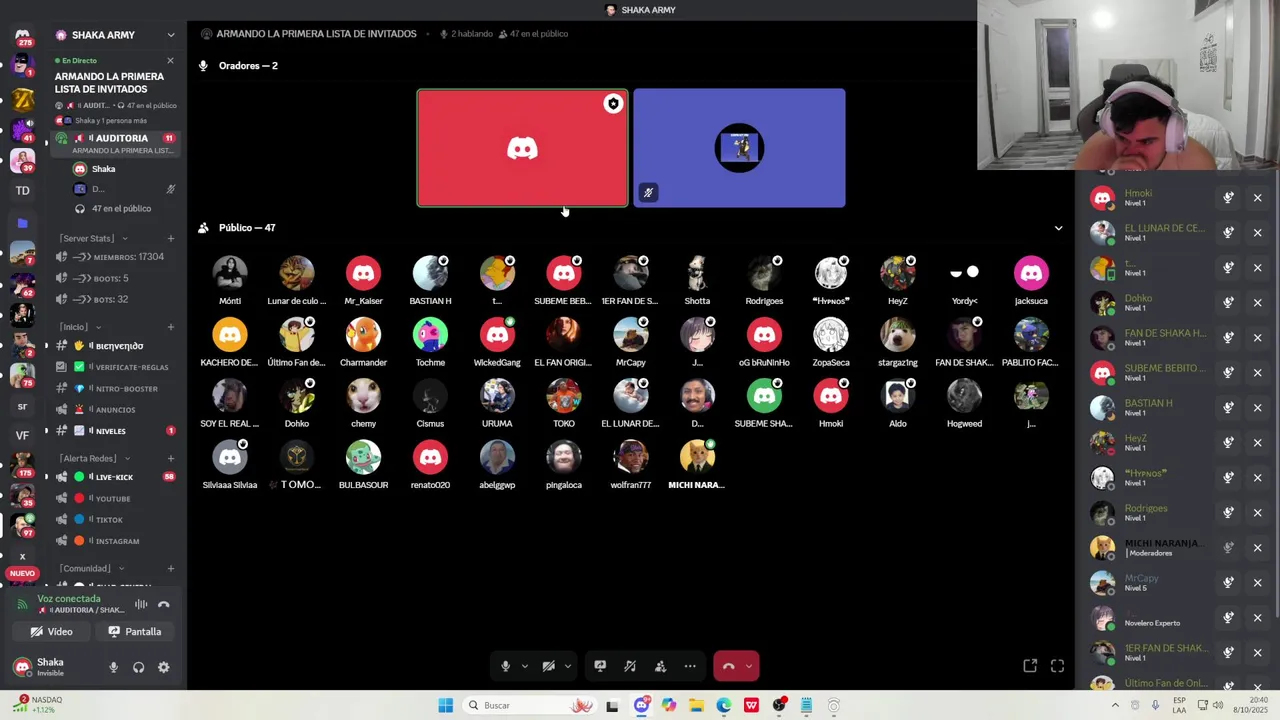Mute microphone in Shaka user panel
The height and width of the screenshot is (720, 1280).
click(113, 667)
